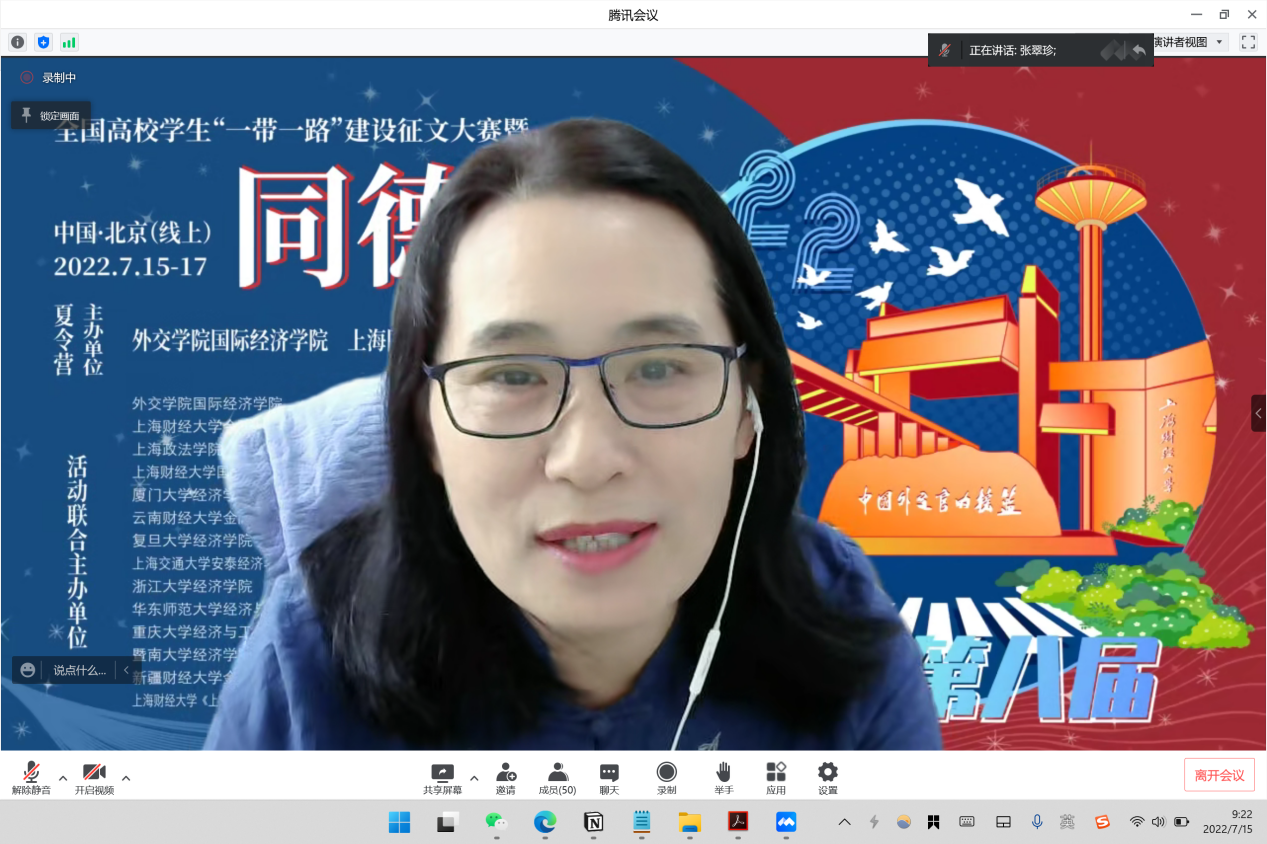Open the 成员(50) members list
The height and width of the screenshot is (844, 1267).
[x=557, y=777]
